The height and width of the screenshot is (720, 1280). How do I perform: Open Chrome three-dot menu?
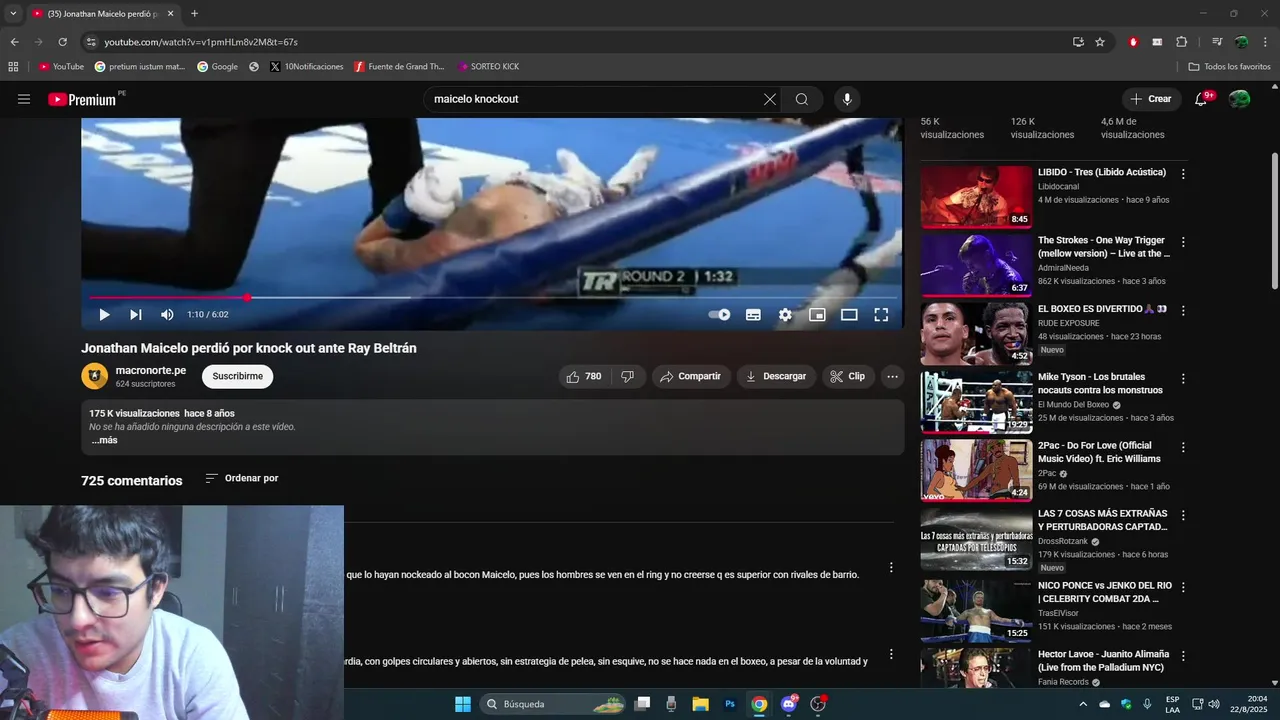point(1266,42)
